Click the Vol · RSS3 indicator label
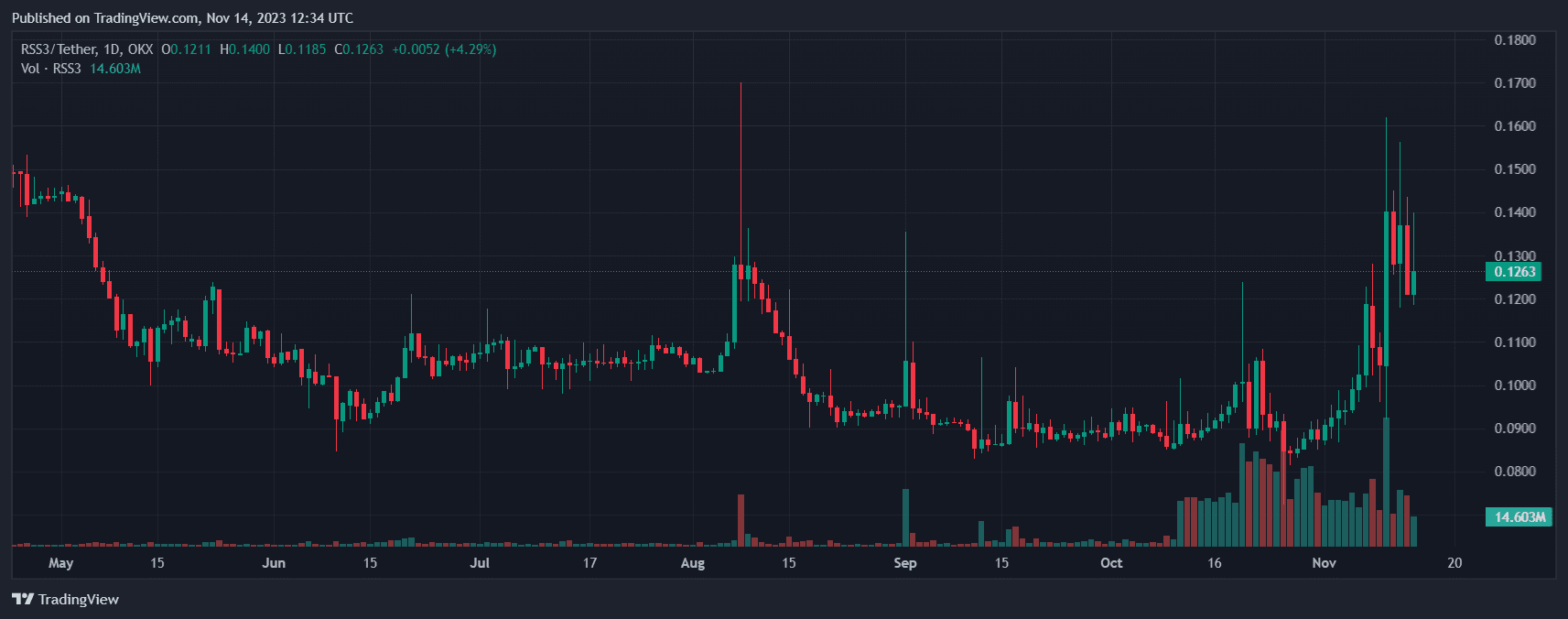1568x619 pixels. [51, 69]
